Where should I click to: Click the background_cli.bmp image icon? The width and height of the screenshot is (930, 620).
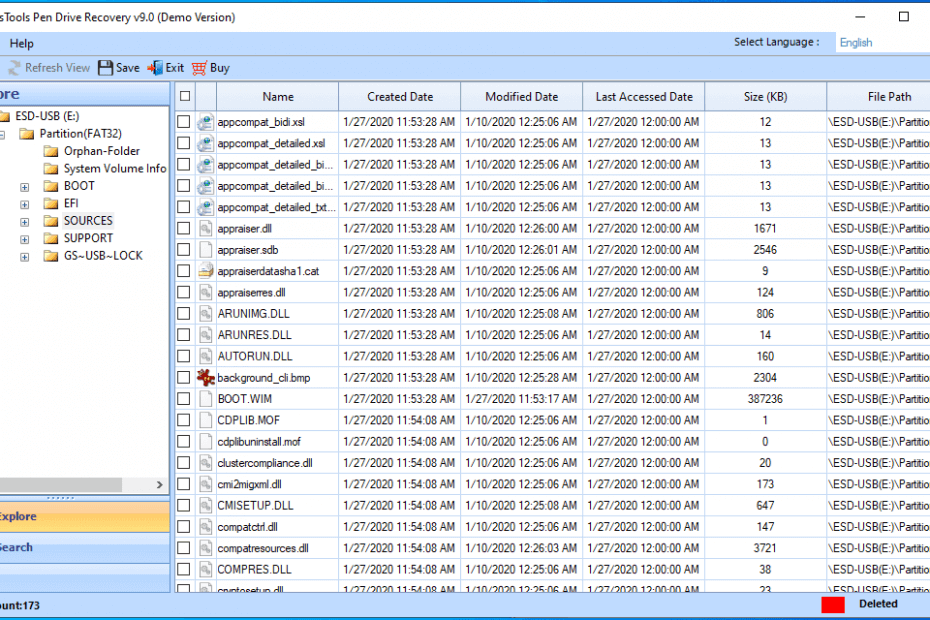coord(205,377)
